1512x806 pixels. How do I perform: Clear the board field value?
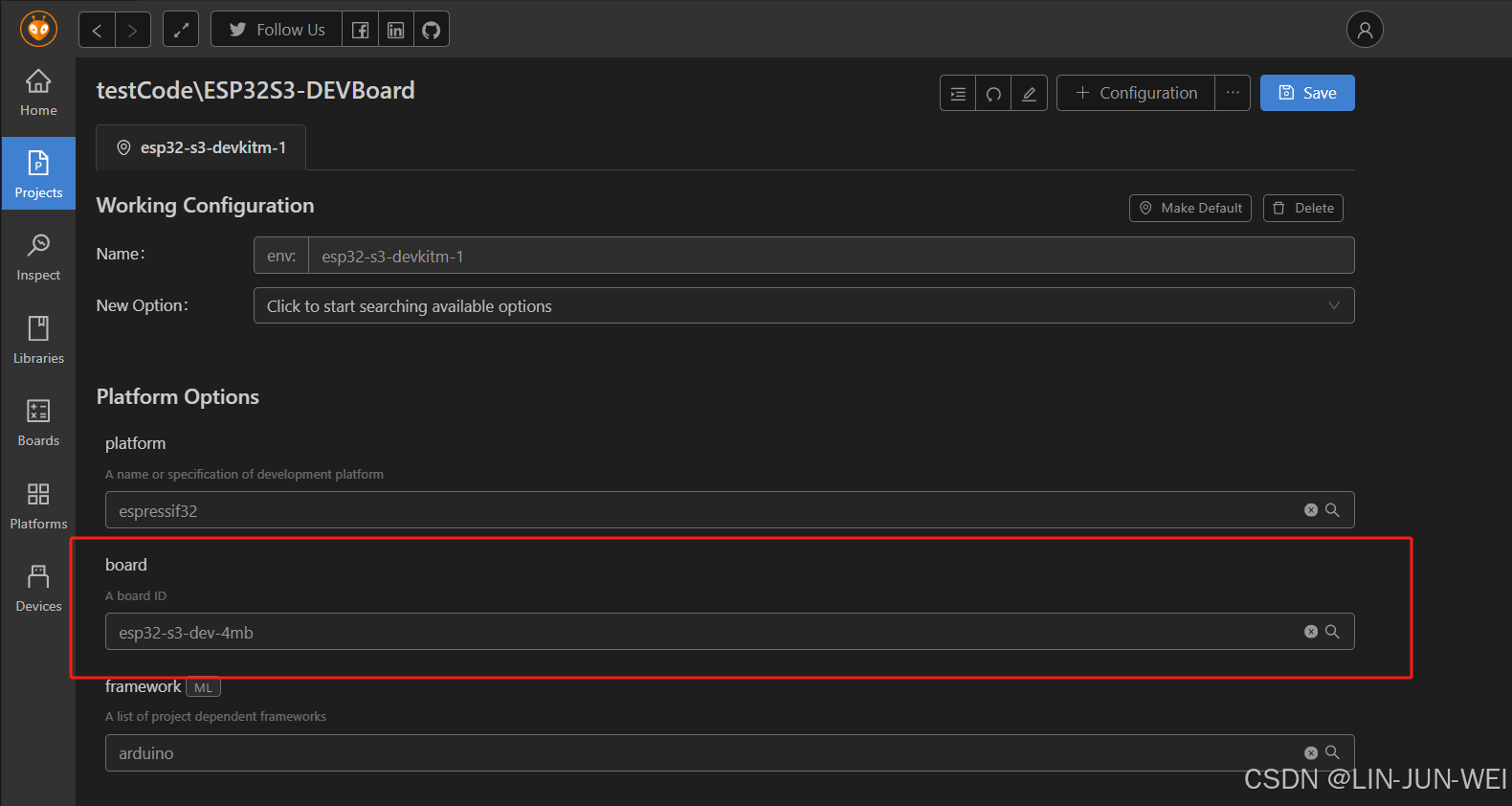(1311, 632)
